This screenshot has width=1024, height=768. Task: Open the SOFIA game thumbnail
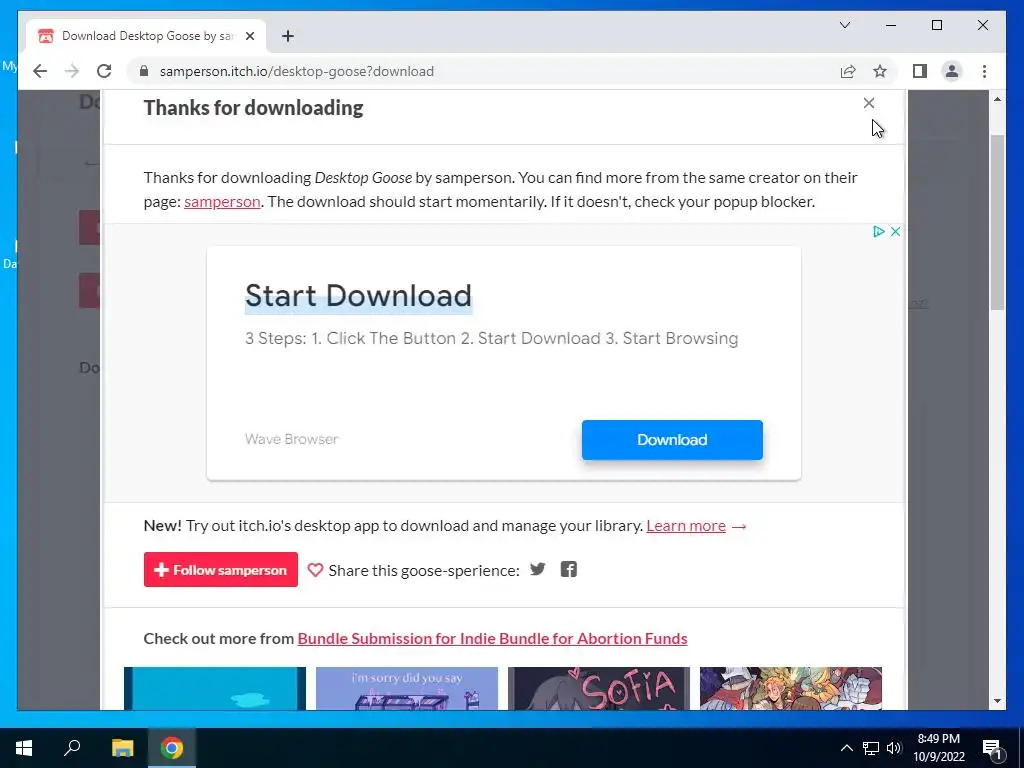[599, 688]
